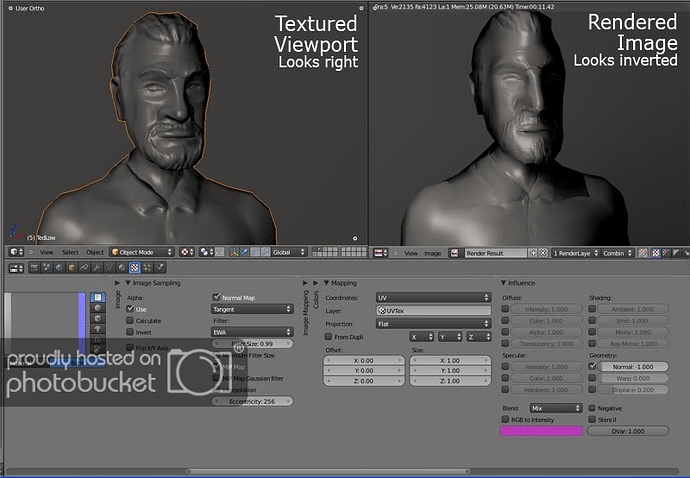Click the Eccentricity 256 field
690x478 pixels.
pyautogui.click(x=252, y=401)
